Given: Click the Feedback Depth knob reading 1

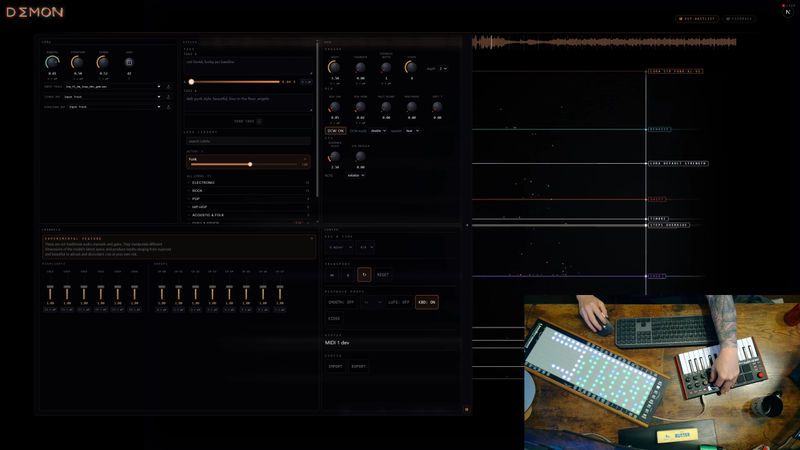Looking at the screenshot, I should click(x=386, y=67).
